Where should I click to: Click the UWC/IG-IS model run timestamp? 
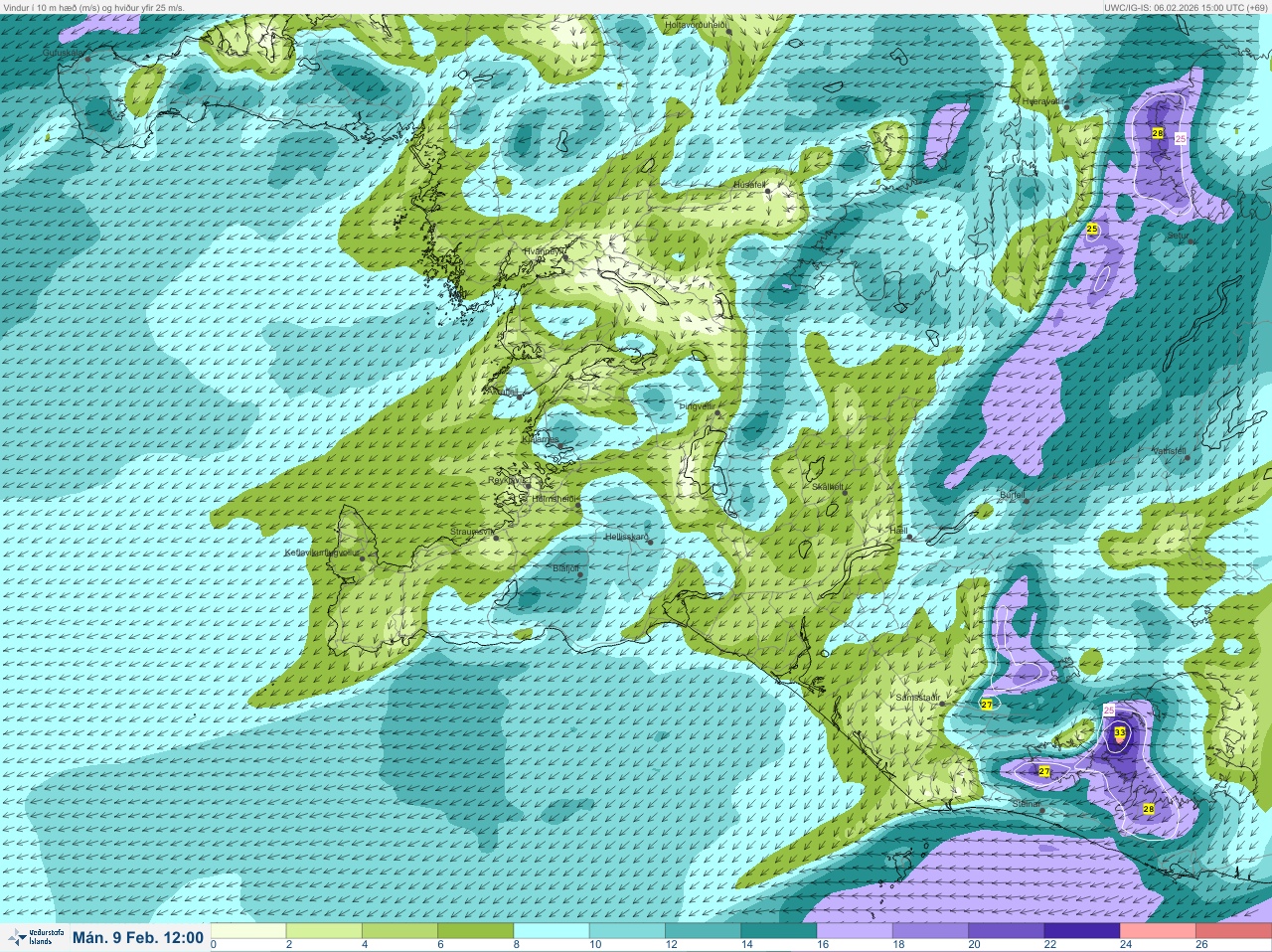point(1187,7)
